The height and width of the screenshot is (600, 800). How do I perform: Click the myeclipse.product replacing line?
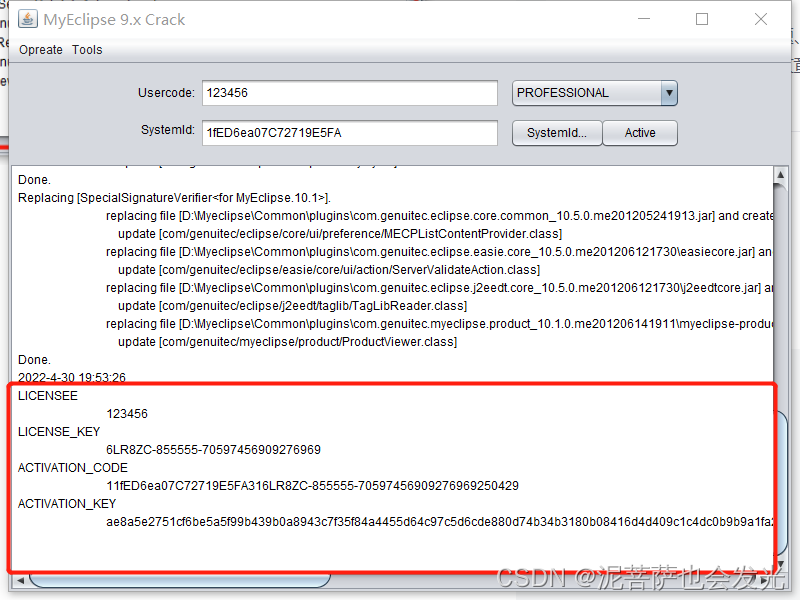439,324
